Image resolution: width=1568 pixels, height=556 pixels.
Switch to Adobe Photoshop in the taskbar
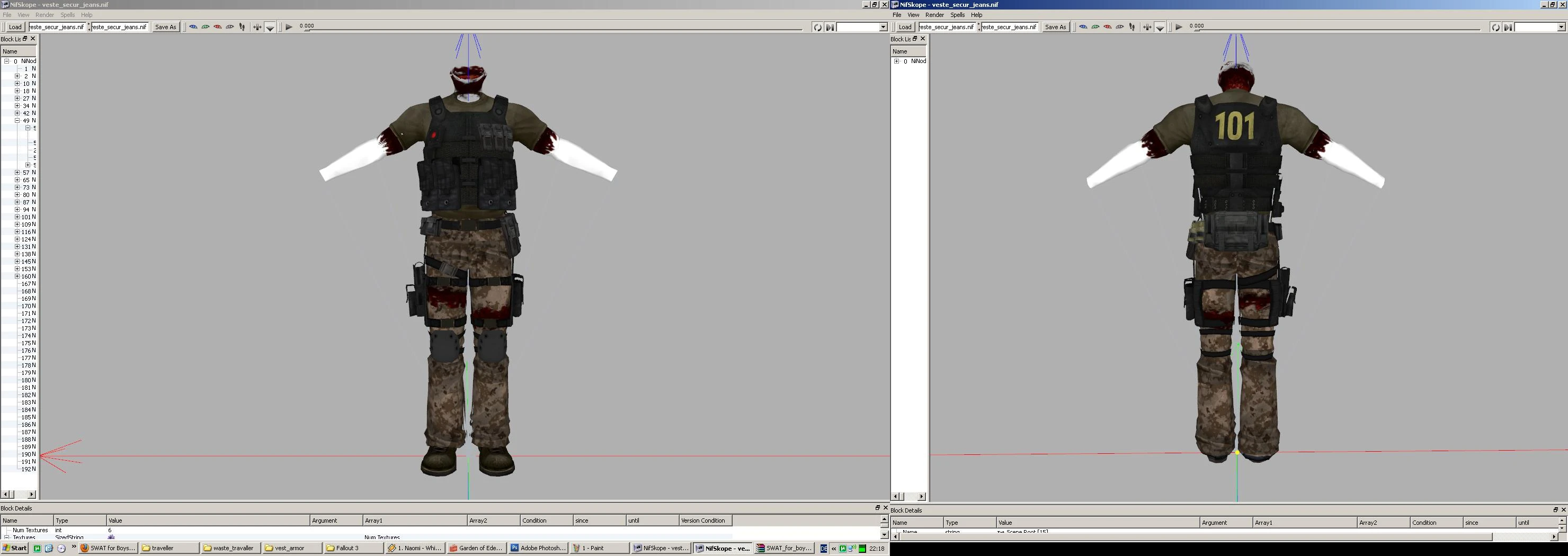(538, 548)
